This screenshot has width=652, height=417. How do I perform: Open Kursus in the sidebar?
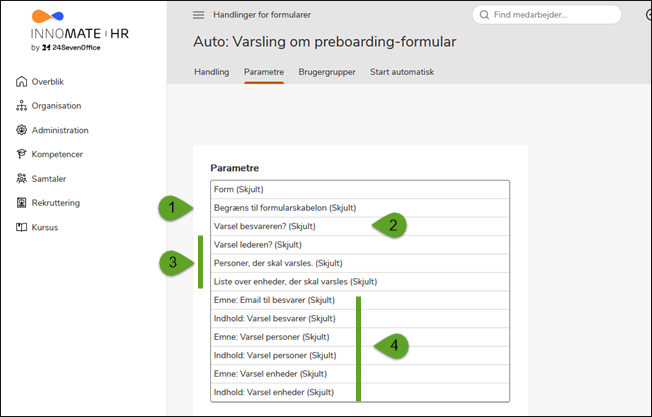(x=45, y=227)
